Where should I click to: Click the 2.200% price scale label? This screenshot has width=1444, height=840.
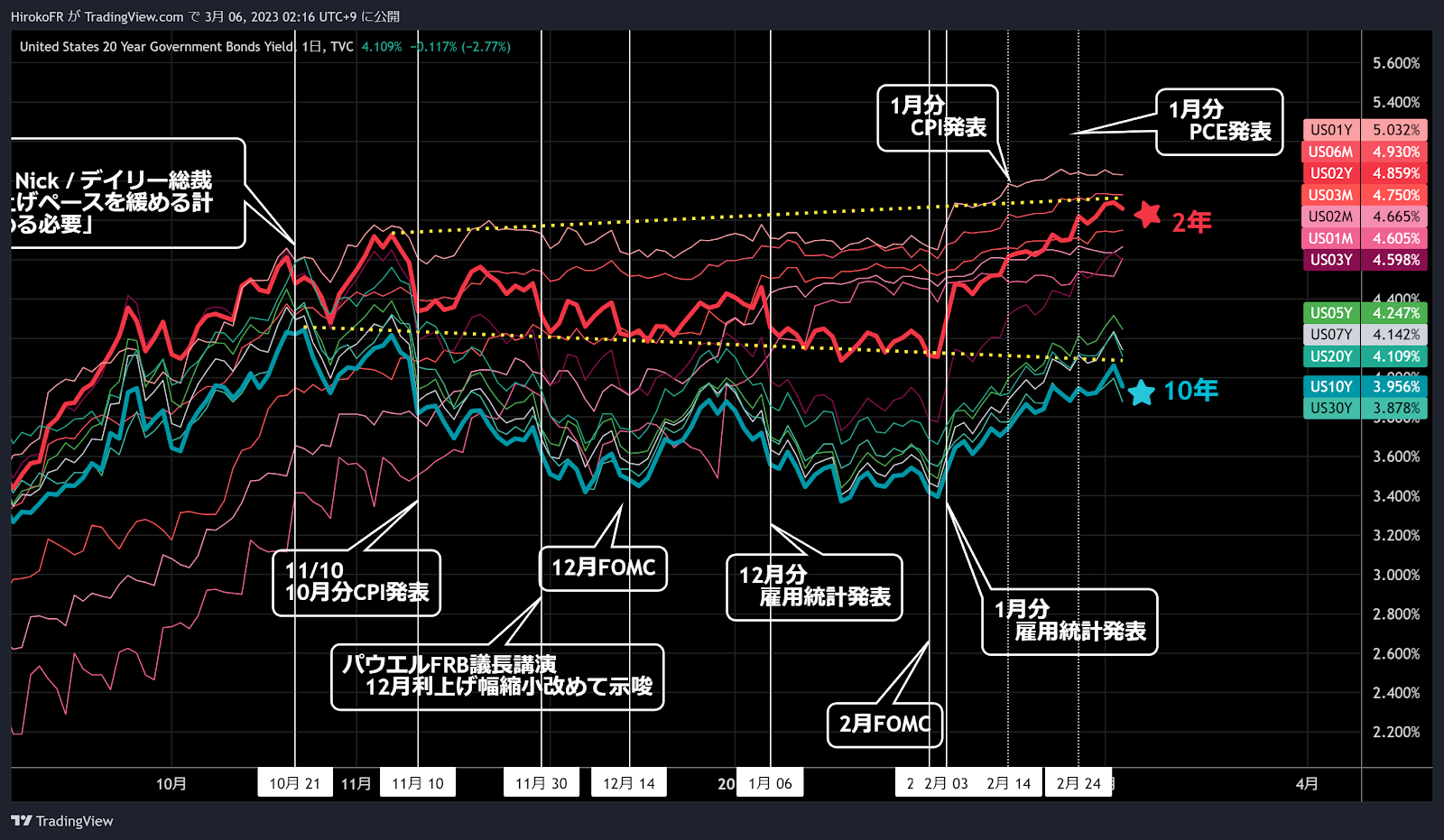point(1396,733)
